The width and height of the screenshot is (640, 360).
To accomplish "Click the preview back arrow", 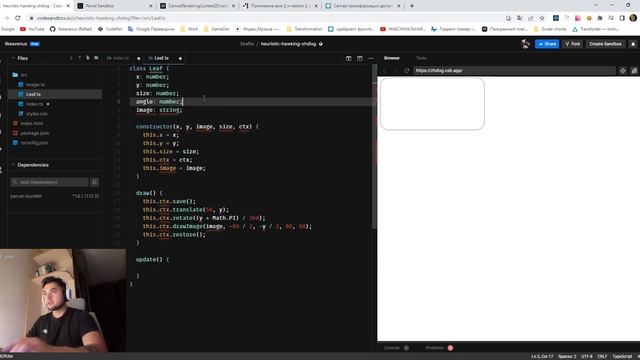I will point(384,71).
